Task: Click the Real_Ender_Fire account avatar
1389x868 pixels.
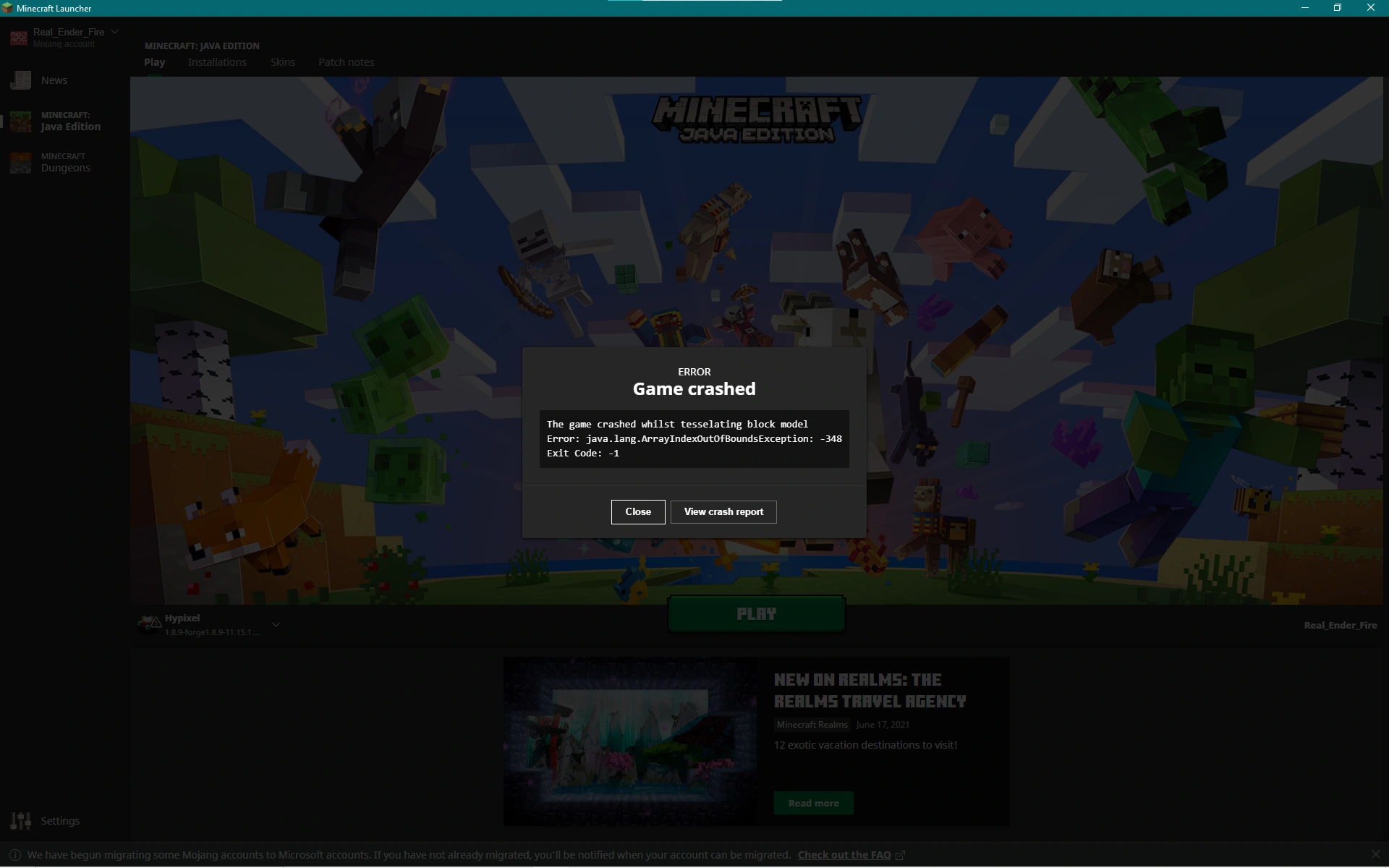Action: (x=19, y=38)
